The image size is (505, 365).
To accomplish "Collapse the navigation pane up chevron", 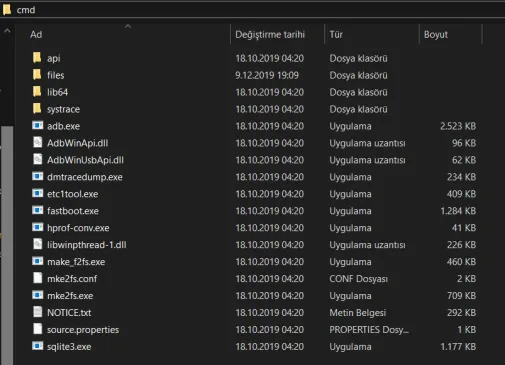I will (7, 31).
